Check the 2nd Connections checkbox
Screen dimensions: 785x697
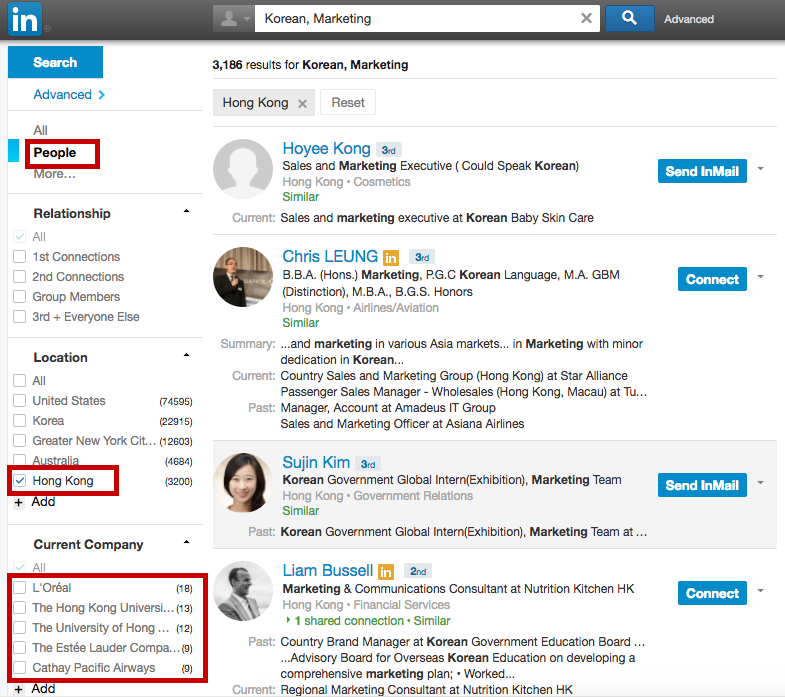pyautogui.click(x=20, y=277)
